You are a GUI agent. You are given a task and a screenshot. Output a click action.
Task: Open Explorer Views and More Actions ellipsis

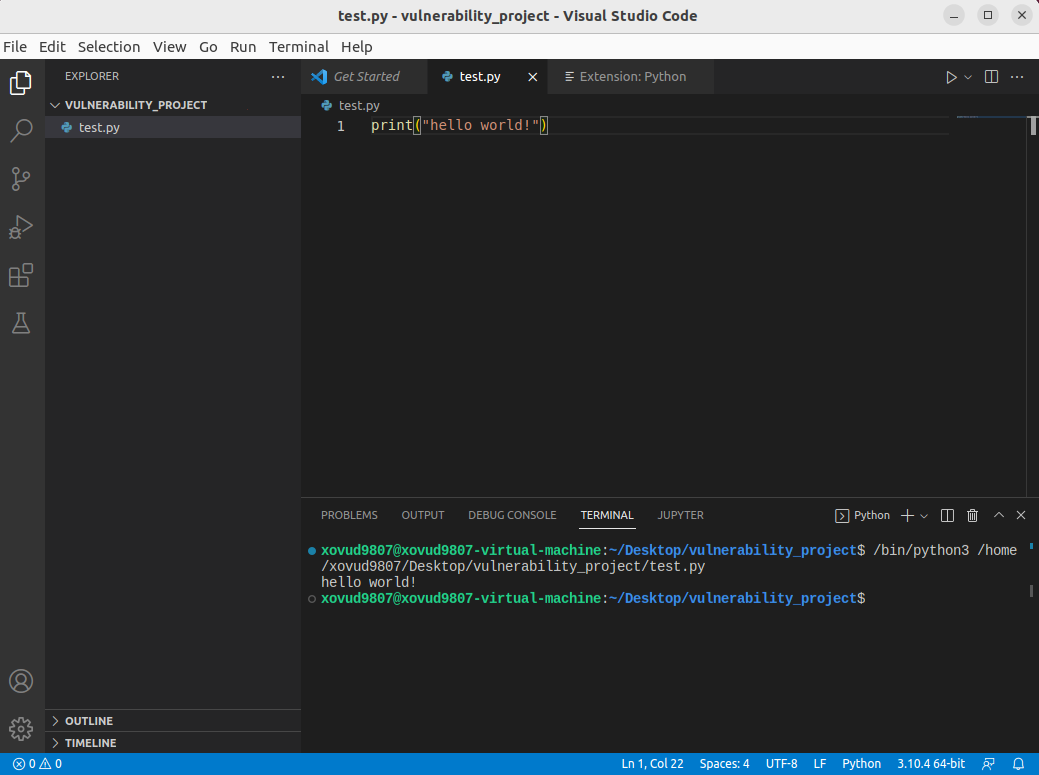click(x=278, y=77)
